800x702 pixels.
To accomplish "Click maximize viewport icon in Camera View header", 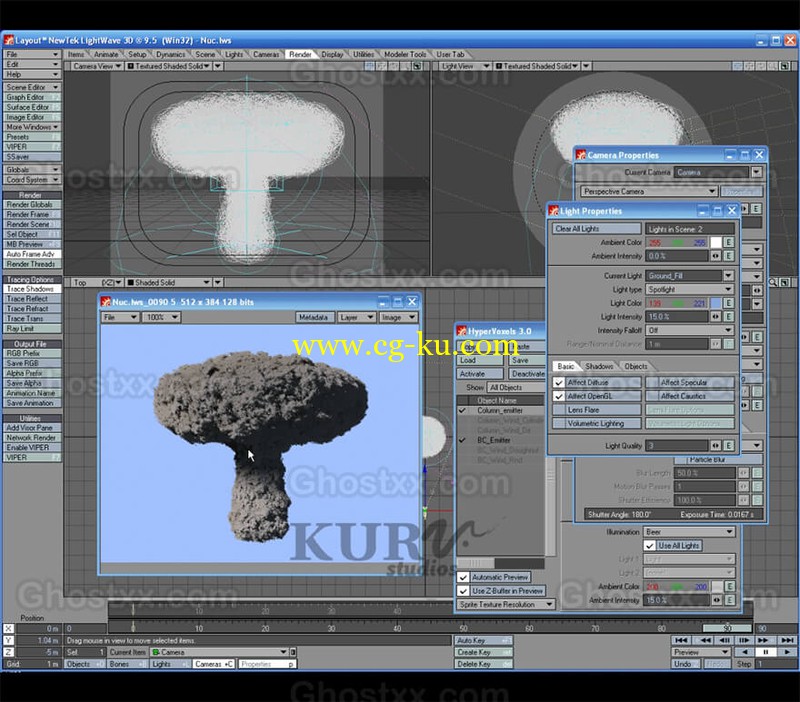I will coord(417,66).
